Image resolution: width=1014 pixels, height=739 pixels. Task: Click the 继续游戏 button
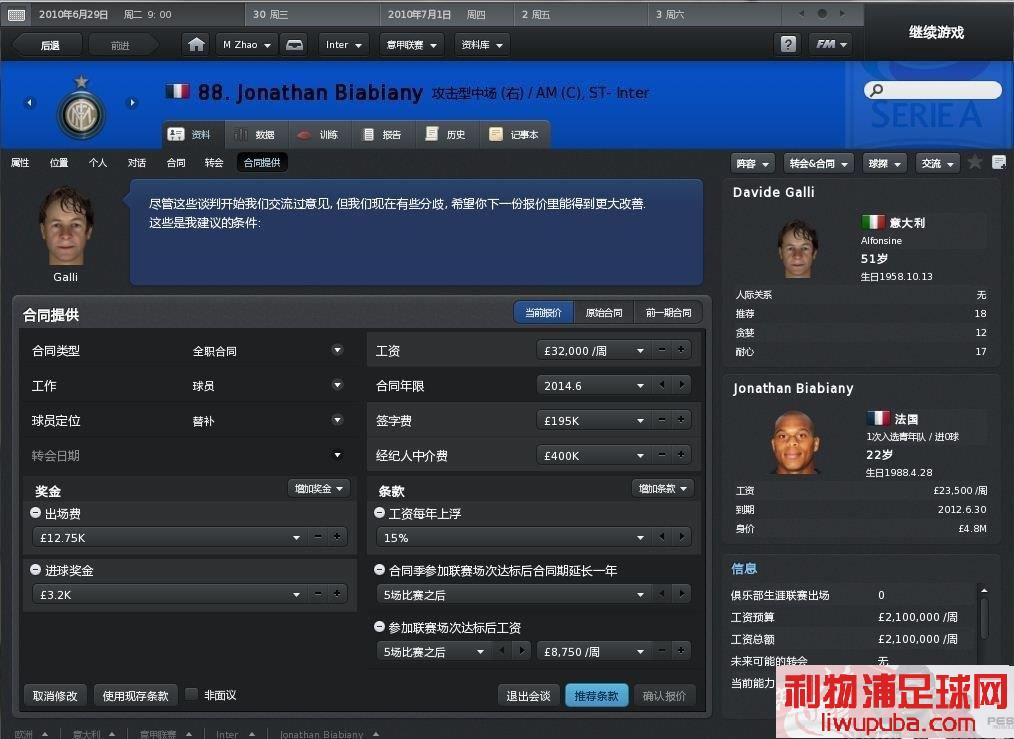pos(936,32)
